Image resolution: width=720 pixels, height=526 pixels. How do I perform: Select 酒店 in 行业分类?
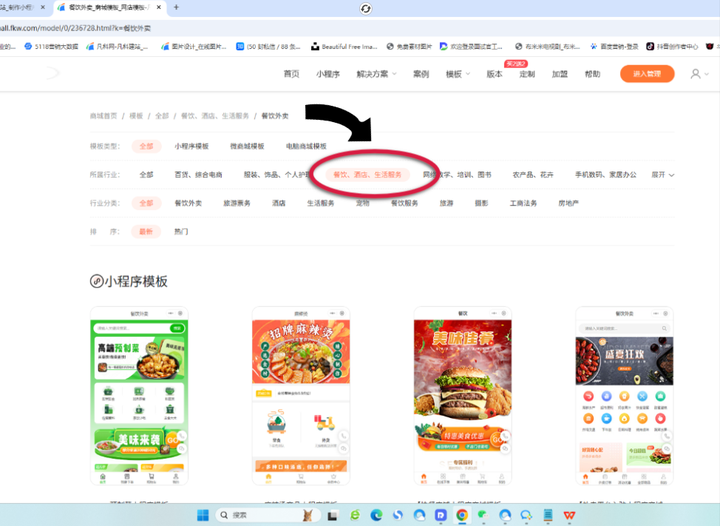pos(279,203)
